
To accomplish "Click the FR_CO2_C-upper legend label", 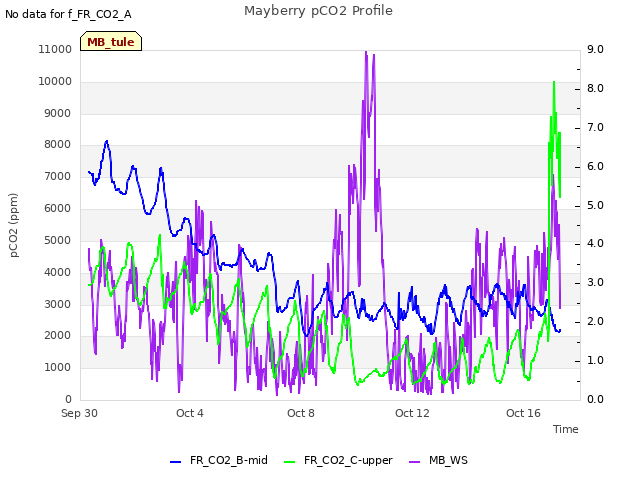I will tap(348, 460).
